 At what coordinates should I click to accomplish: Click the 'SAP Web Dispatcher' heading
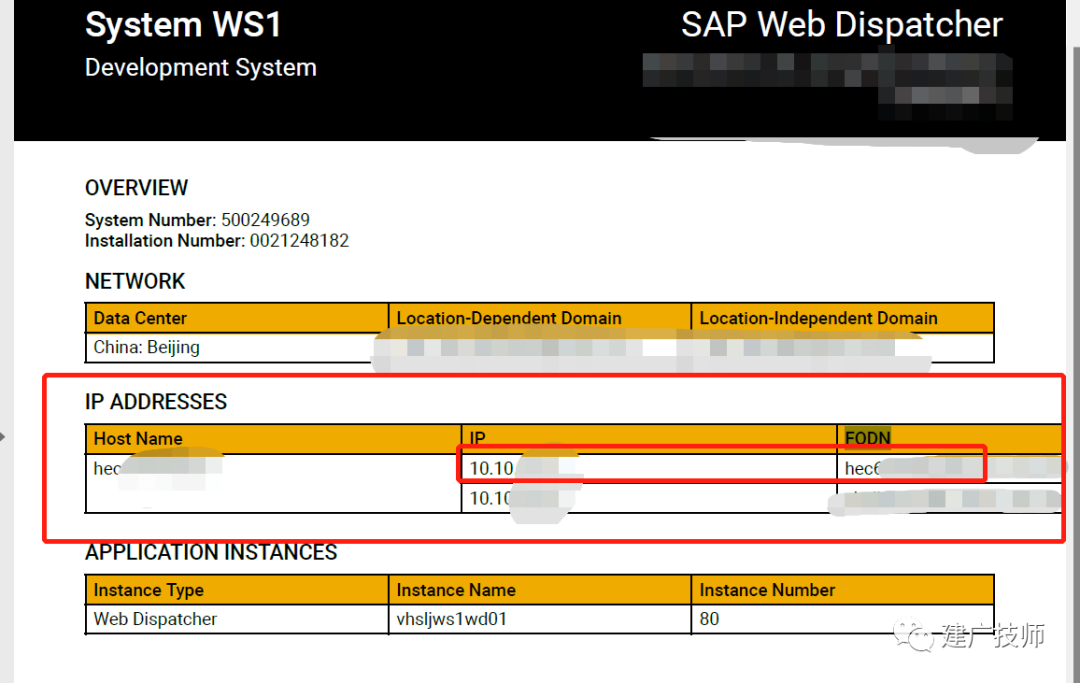point(842,25)
